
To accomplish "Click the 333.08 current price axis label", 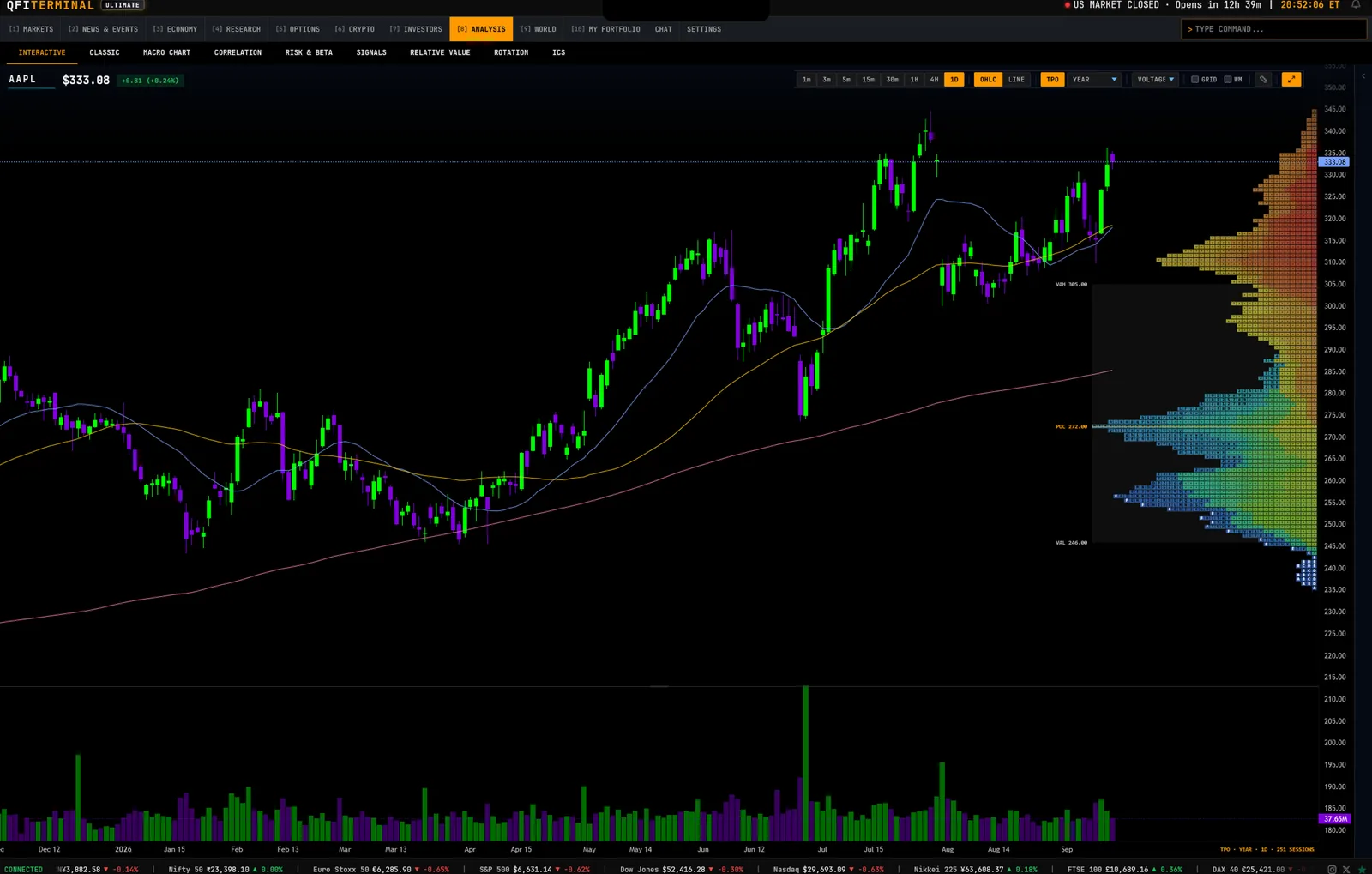I will [x=1334, y=161].
